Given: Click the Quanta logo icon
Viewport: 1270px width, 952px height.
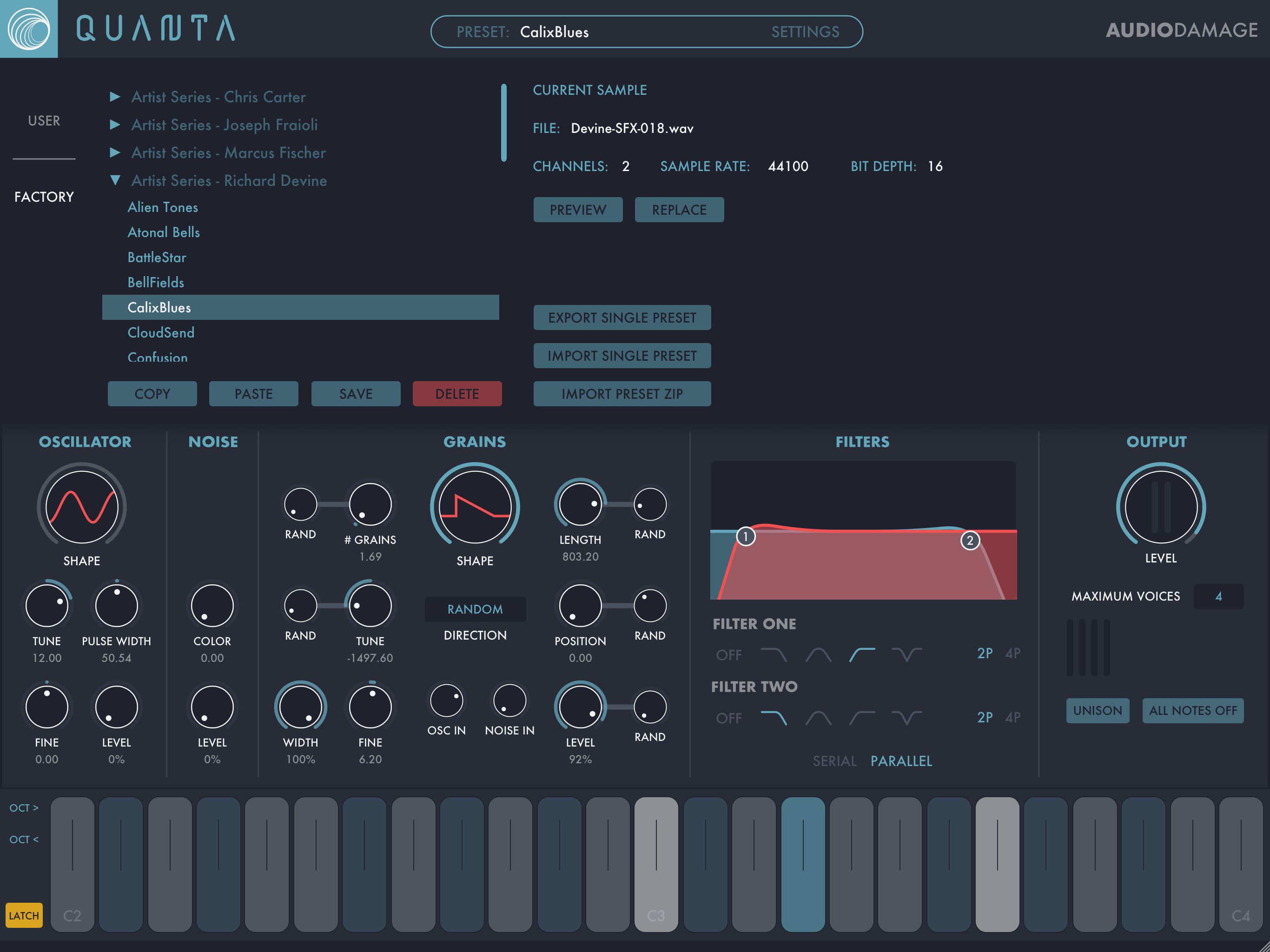Looking at the screenshot, I should (x=29, y=29).
